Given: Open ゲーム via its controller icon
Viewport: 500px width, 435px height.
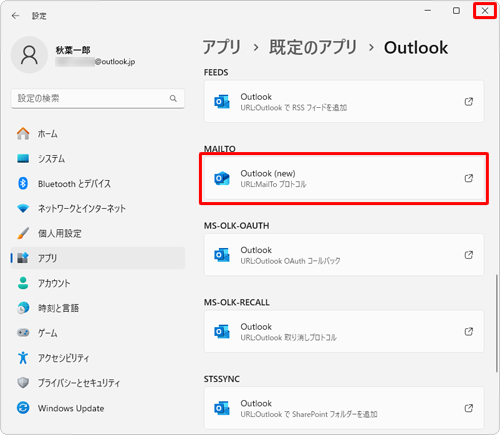Looking at the screenshot, I should [x=23, y=333].
